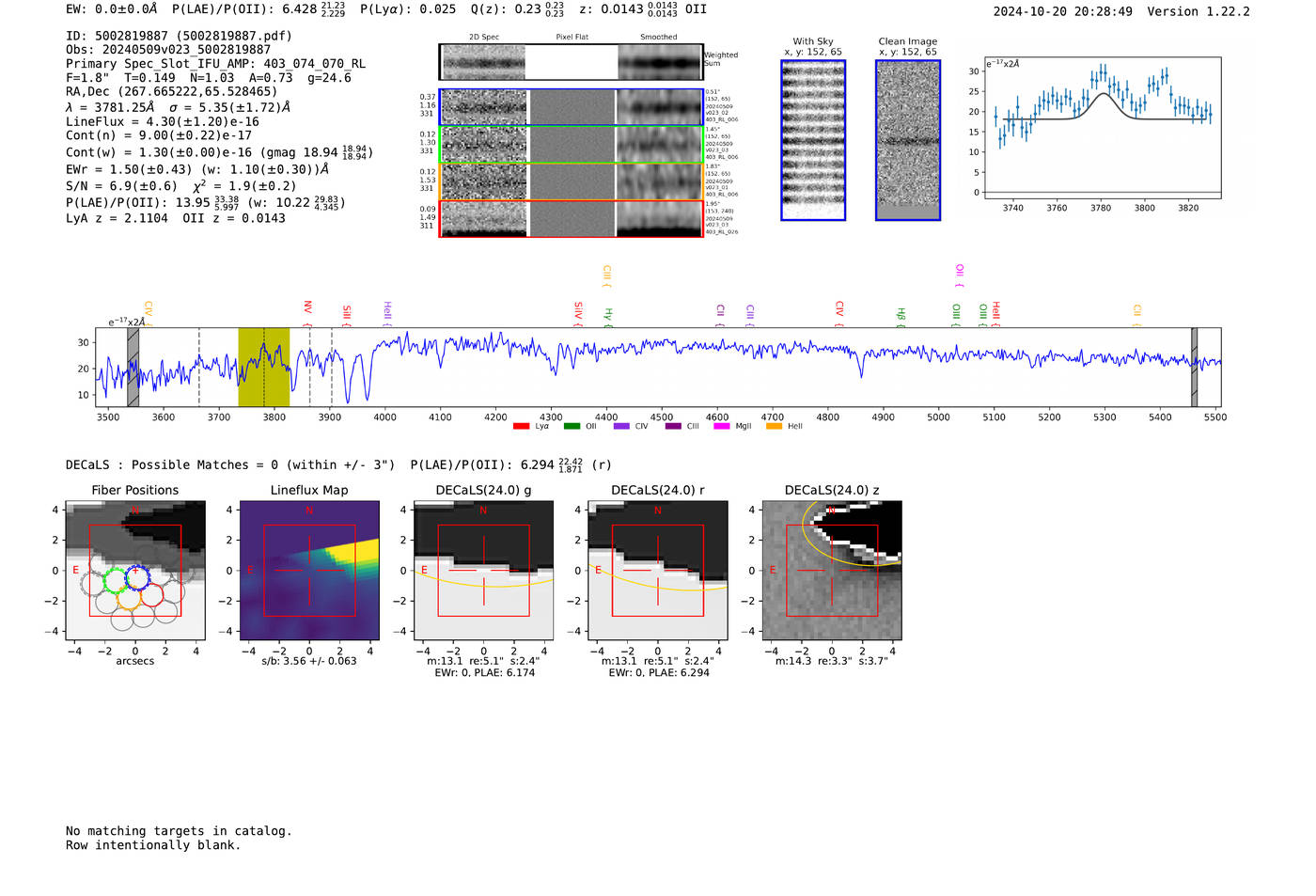This screenshot has width=1316, height=896.
Task: Click the magenta OII marker above OIII
Action: pos(959,271)
